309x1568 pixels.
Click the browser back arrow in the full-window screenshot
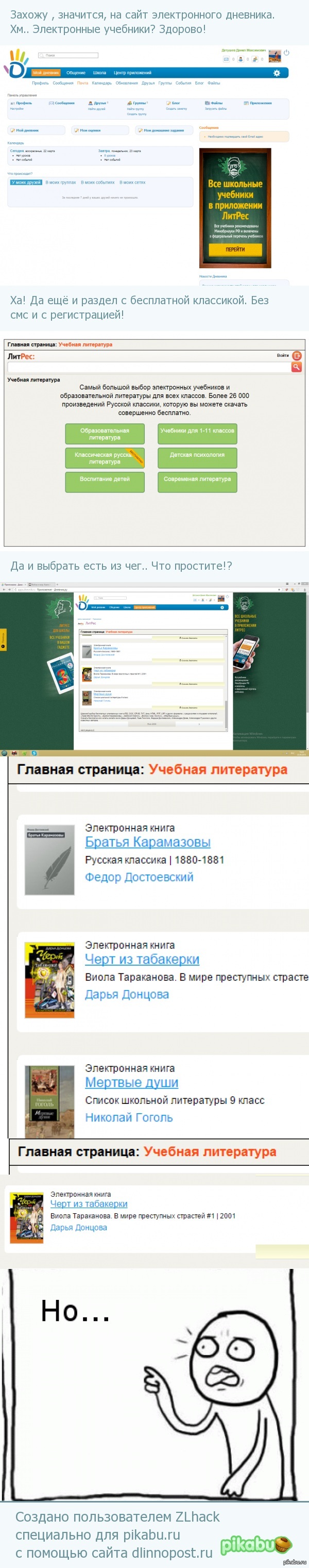(4, 589)
